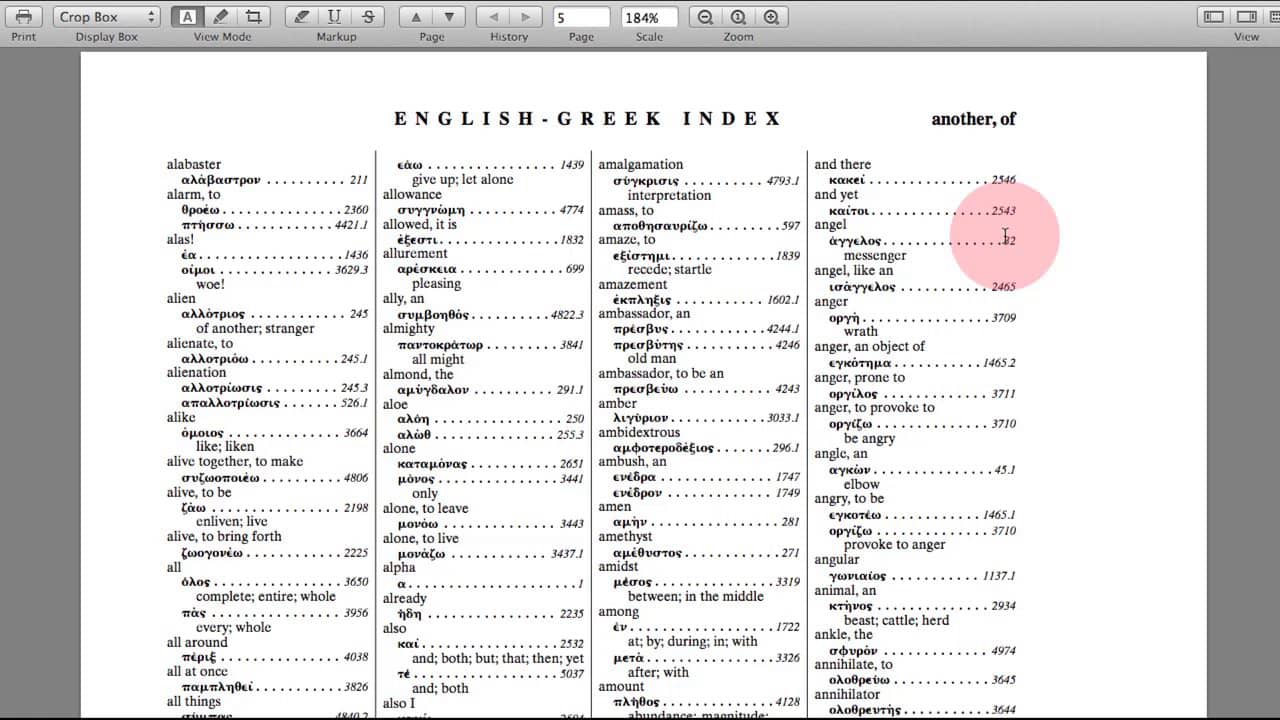The image size is (1280, 720).
Task: Click the 'alabaster' entry
Action: [x=194, y=165]
